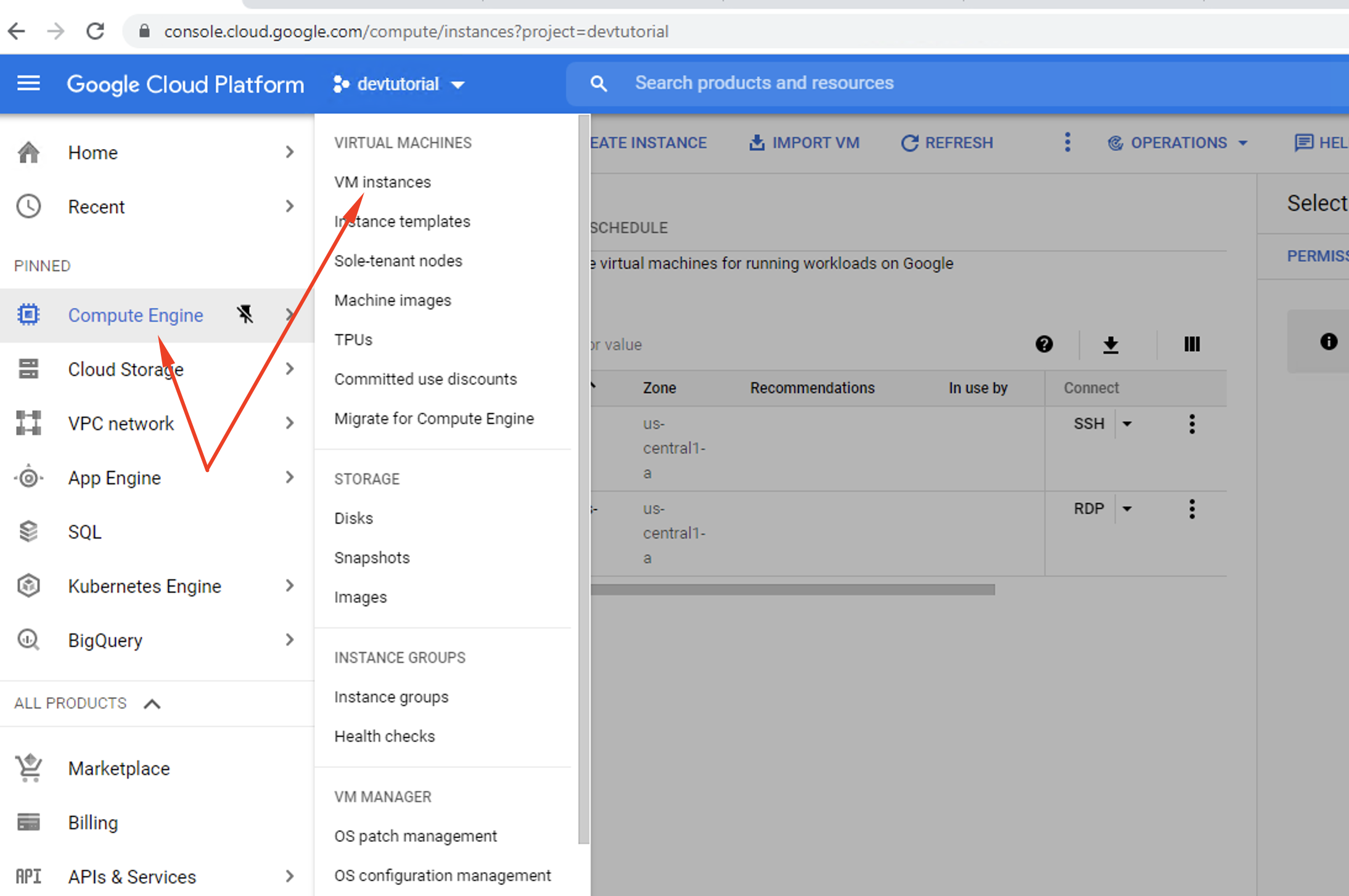Viewport: 1349px width, 896px height.
Task: Select Machine images menu item
Action: (393, 300)
